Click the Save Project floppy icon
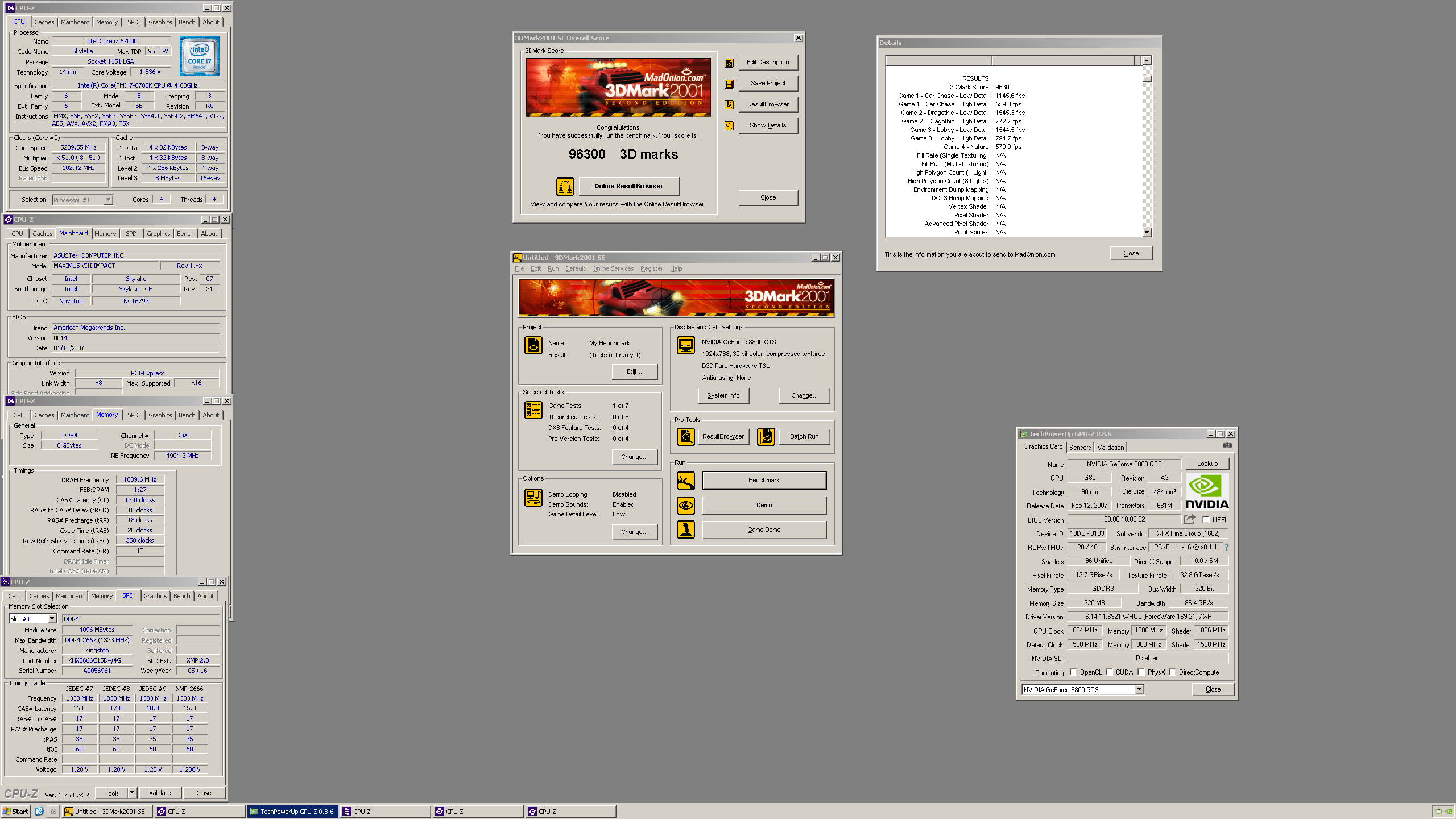Screen dimensions: 1456x819 pyautogui.click(x=729, y=84)
